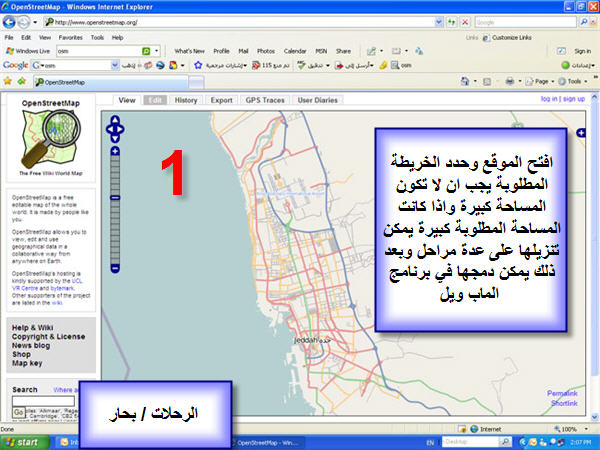Open the File menu
This screenshot has height=450, width=600.
click(9, 38)
